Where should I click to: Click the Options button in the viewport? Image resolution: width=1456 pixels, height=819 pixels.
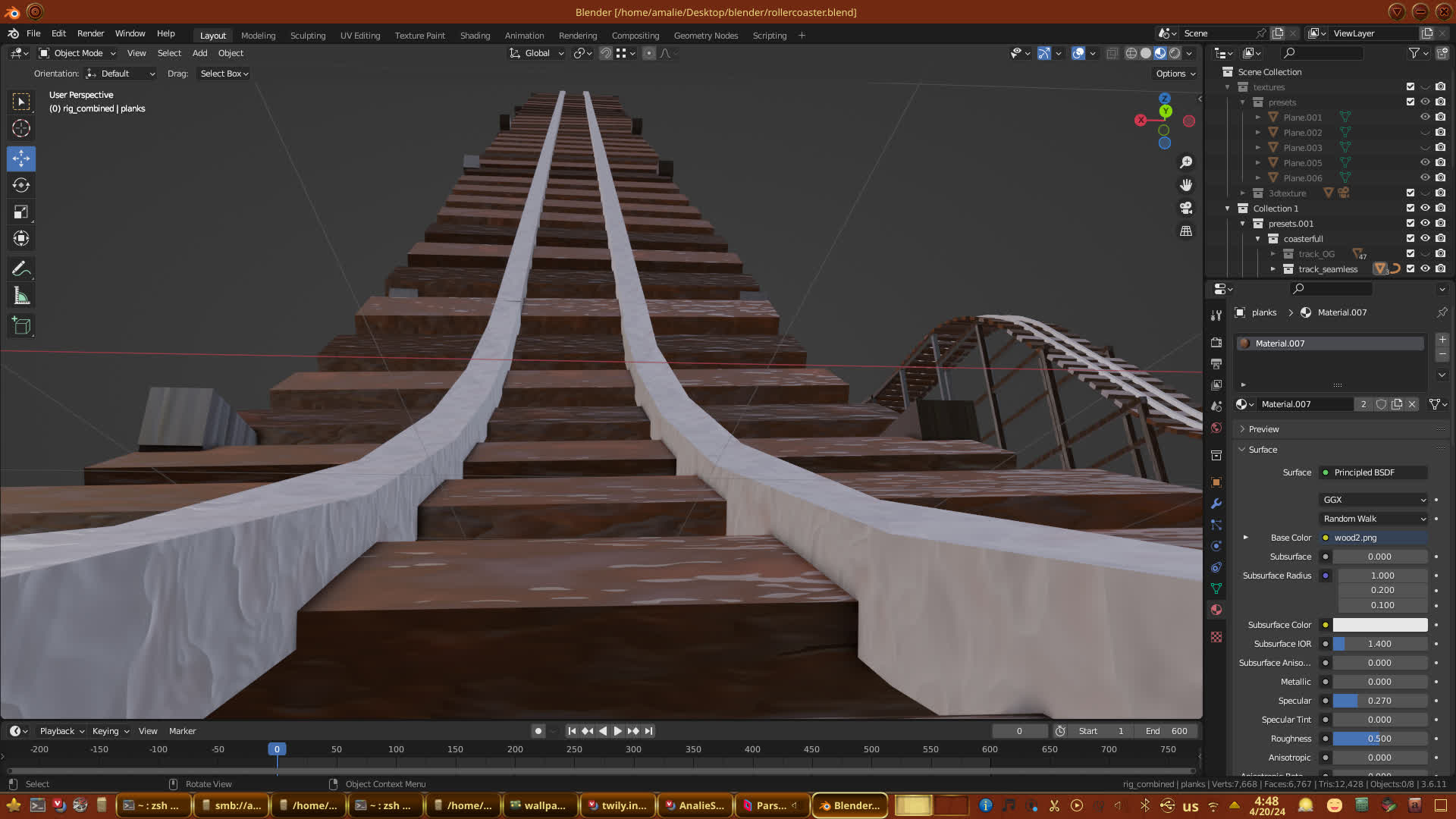click(x=1175, y=74)
